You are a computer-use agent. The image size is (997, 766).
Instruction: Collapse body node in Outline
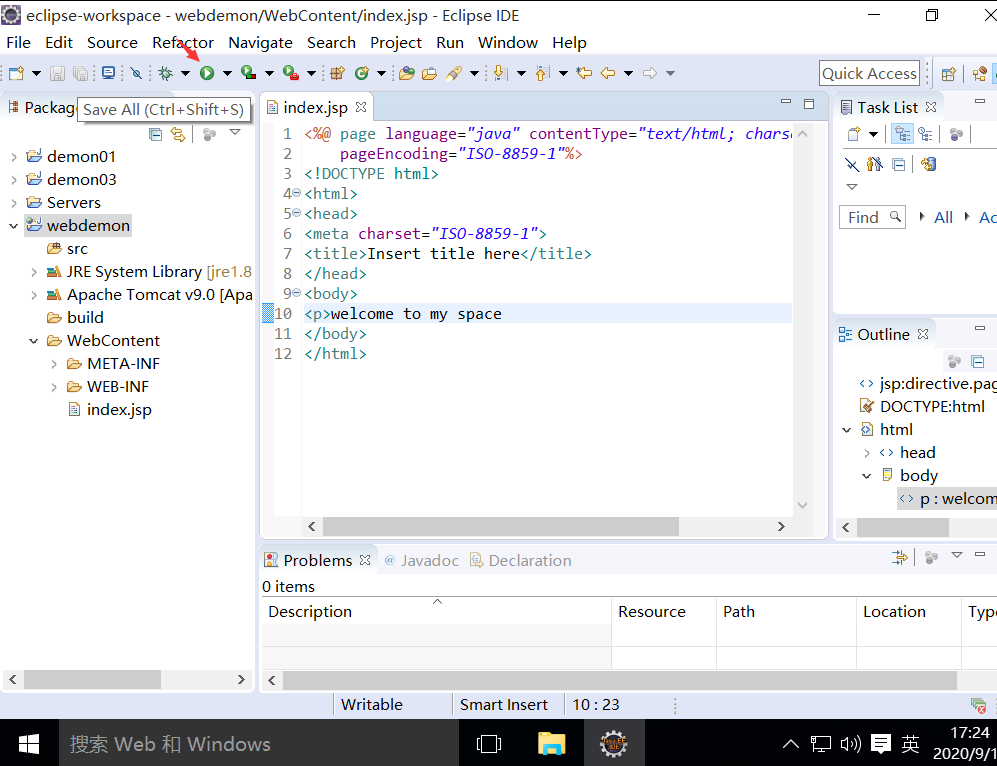coord(867,475)
